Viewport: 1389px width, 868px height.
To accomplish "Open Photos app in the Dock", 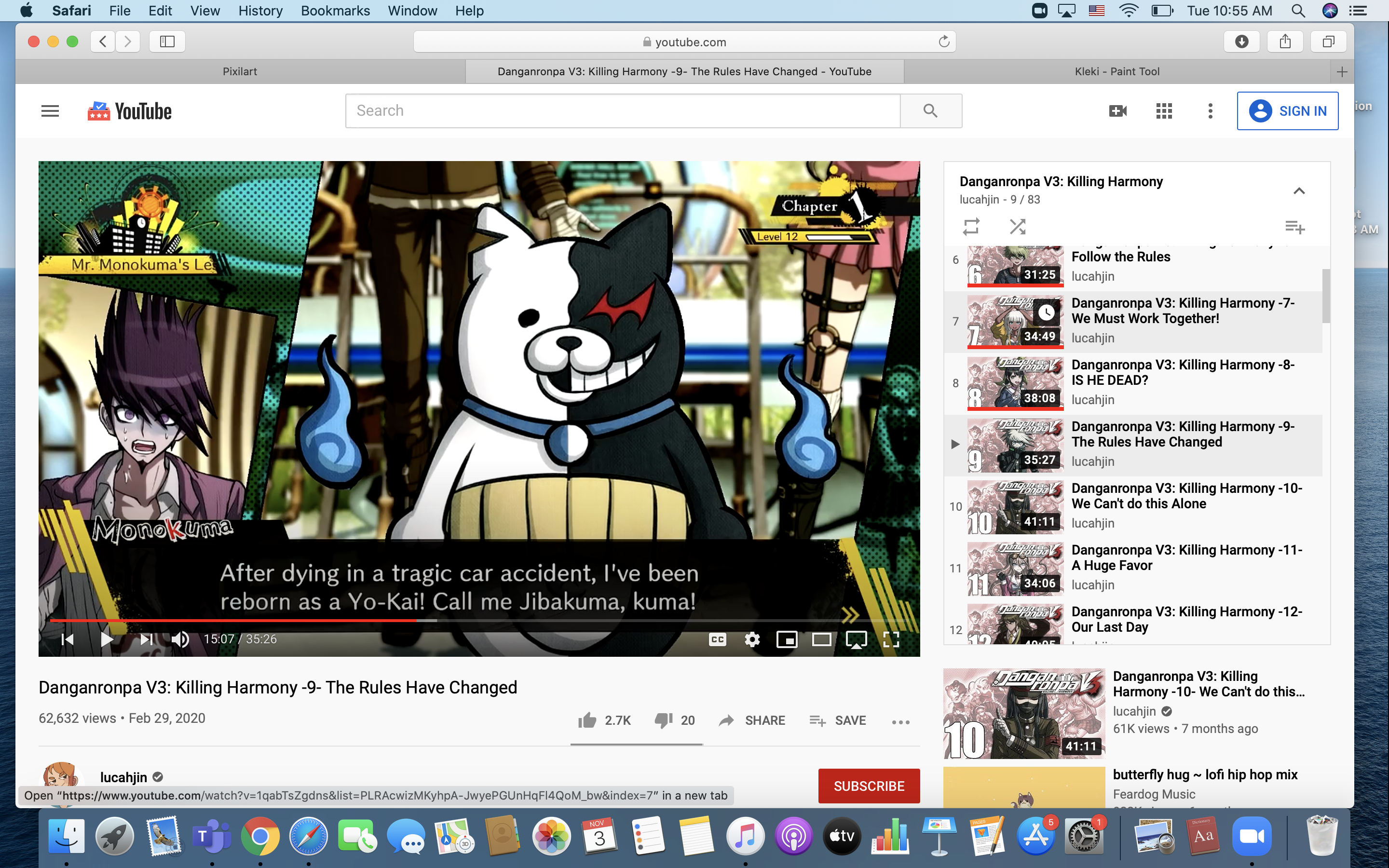I will [551, 836].
